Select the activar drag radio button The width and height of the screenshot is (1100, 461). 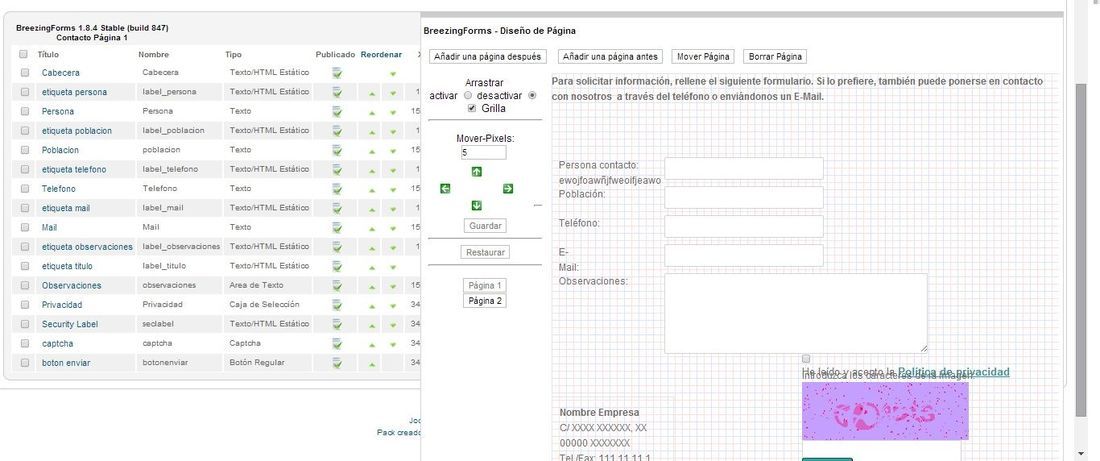tap(468, 95)
